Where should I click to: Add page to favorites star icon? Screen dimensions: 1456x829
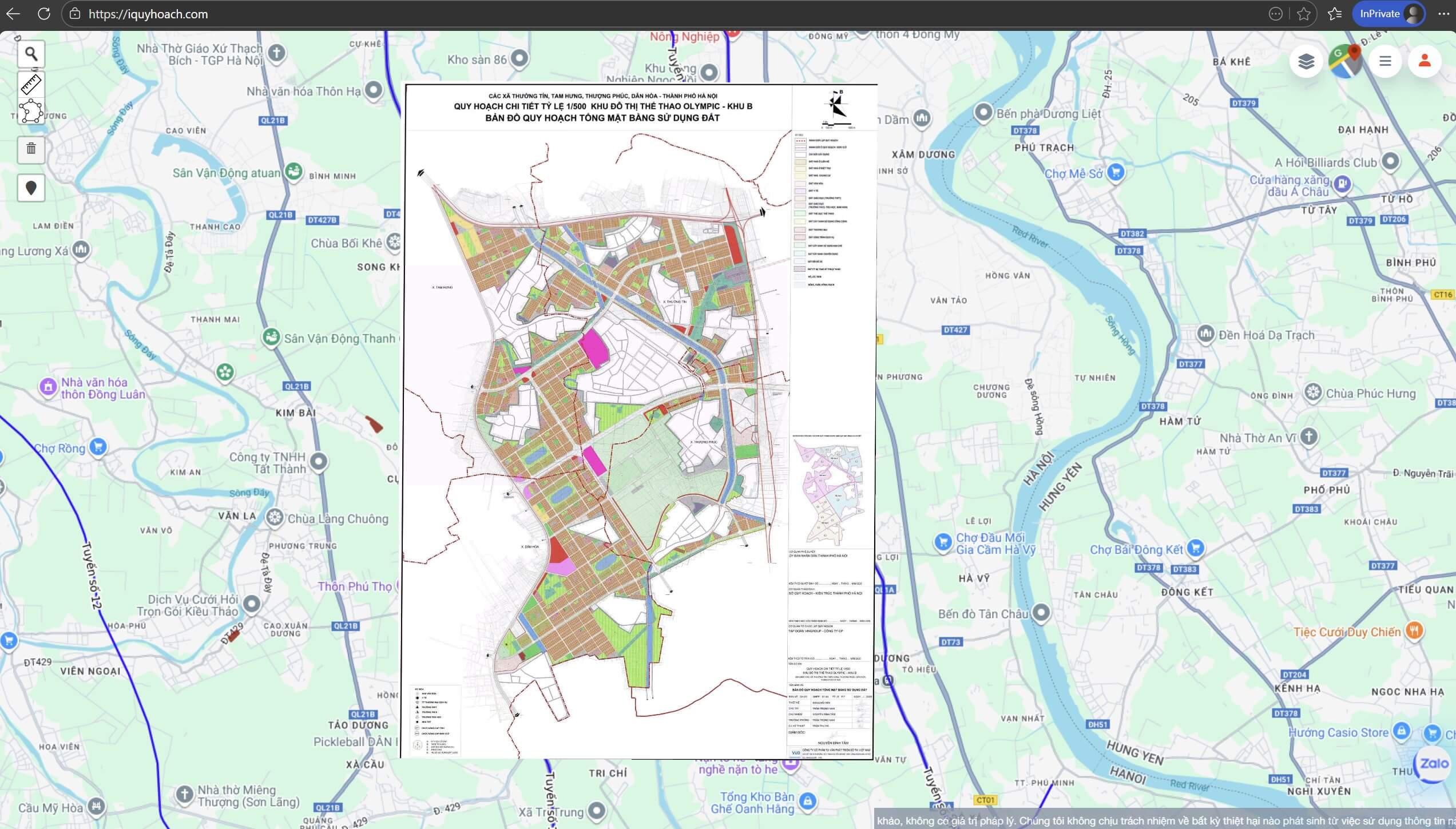(x=1304, y=14)
